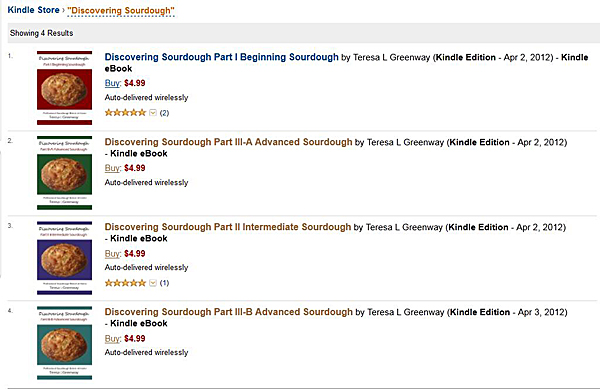
Task: Open Part III-A Advanced Sourdough title link
Action: (x=228, y=142)
